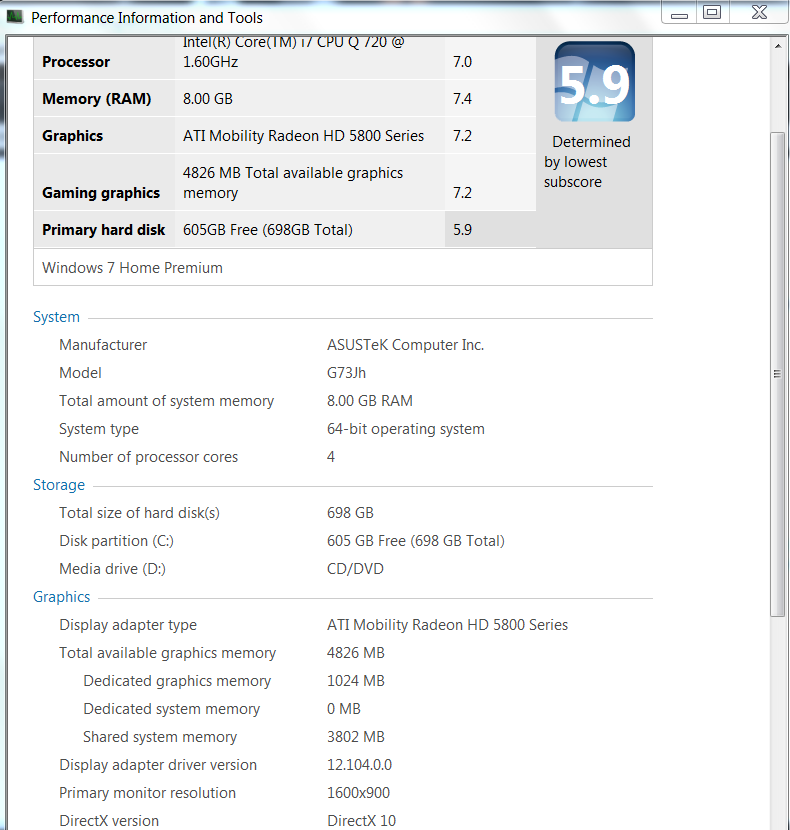Click the Determined by lowest subscore text
The image size is (790, 830).
point(587,162)
